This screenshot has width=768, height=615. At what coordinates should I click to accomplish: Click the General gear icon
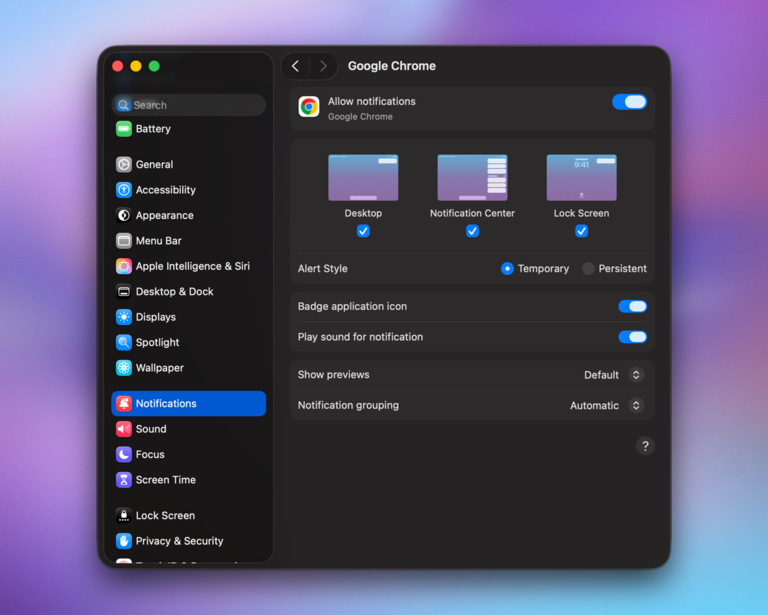coord(123,165)
